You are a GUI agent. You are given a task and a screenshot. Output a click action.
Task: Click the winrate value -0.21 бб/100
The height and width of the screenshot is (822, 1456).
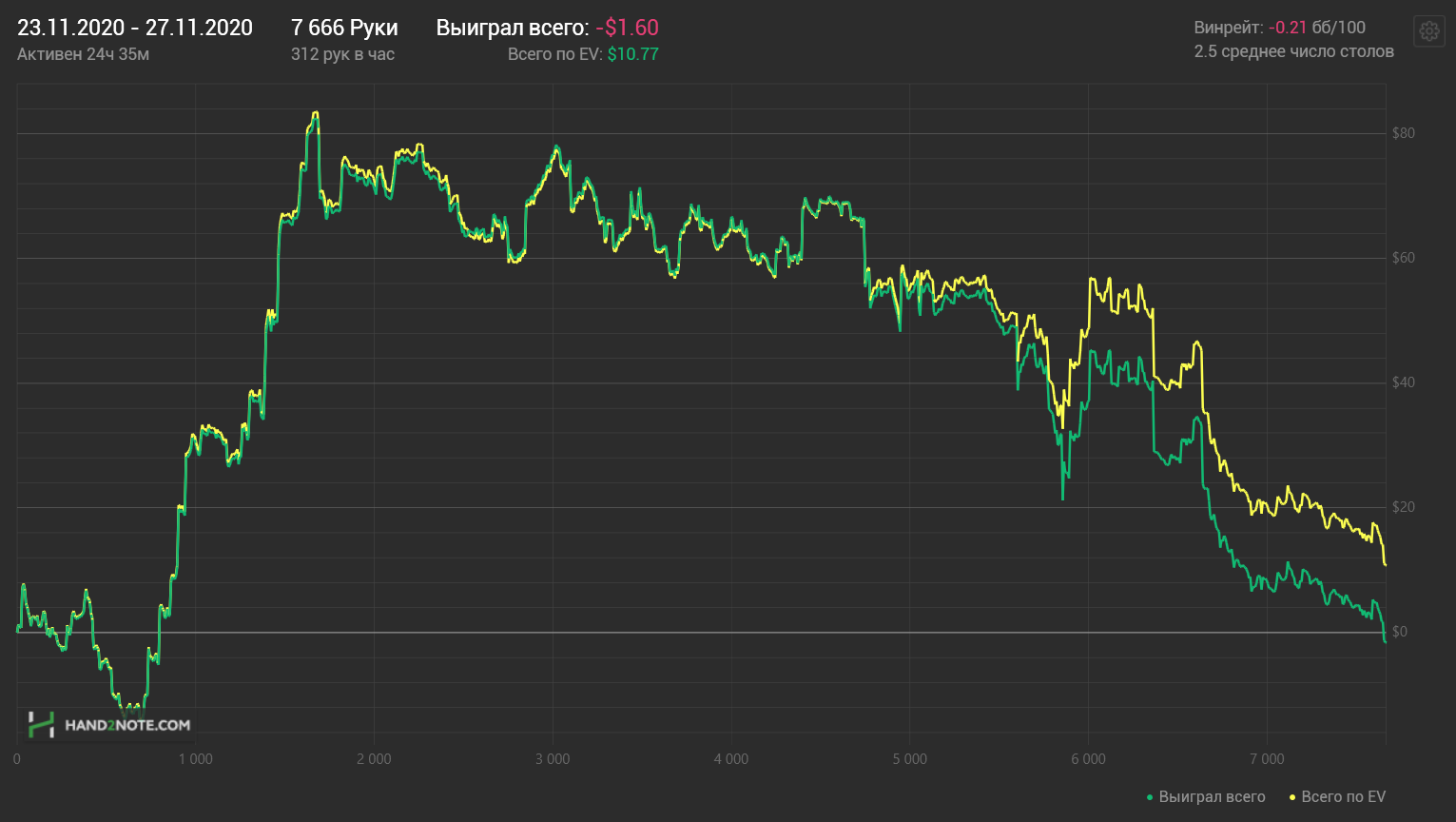tap(1317, 28)
